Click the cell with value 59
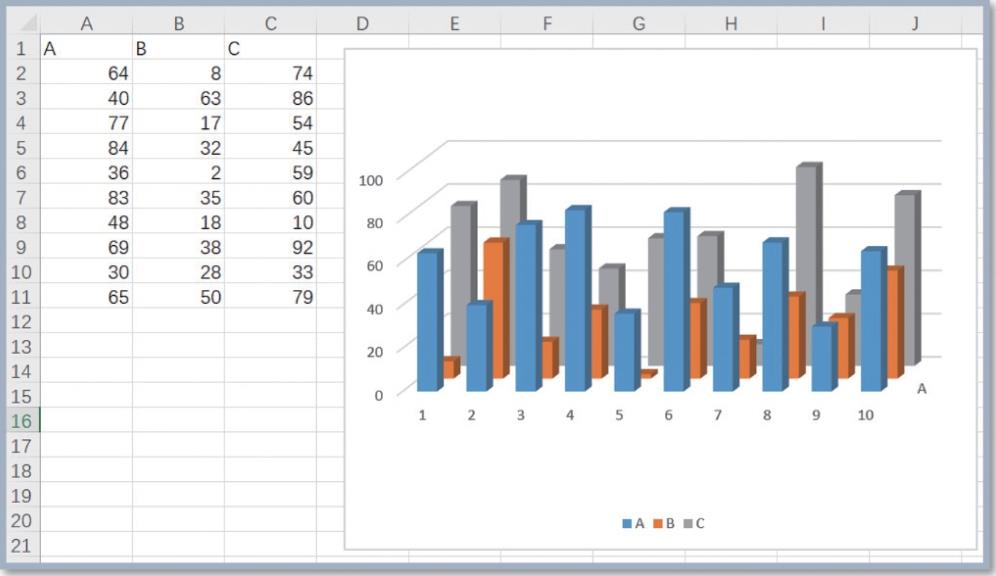The image size is (996, 576). coord(271,172)
